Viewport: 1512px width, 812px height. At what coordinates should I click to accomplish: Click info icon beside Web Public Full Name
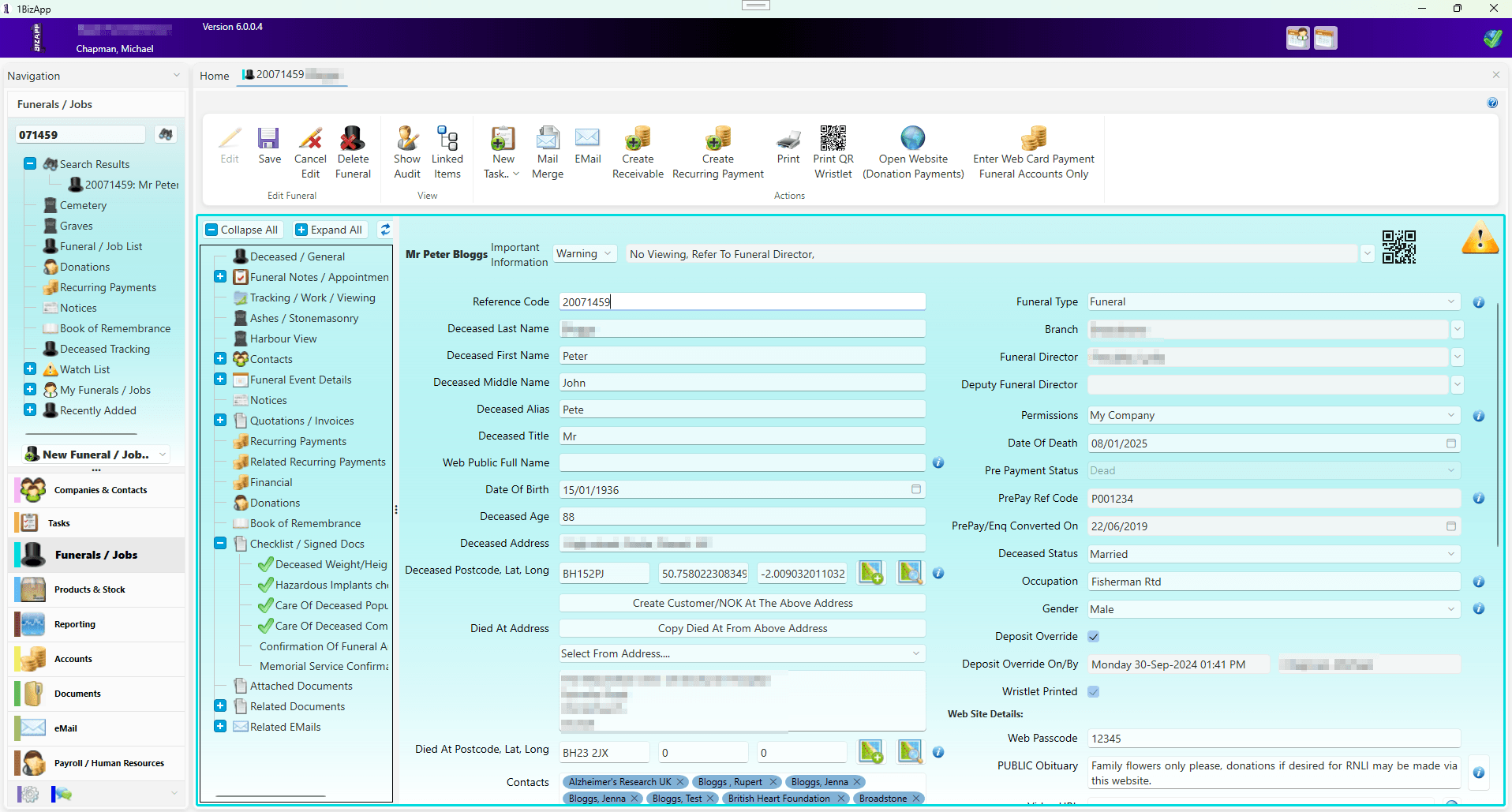938,462
